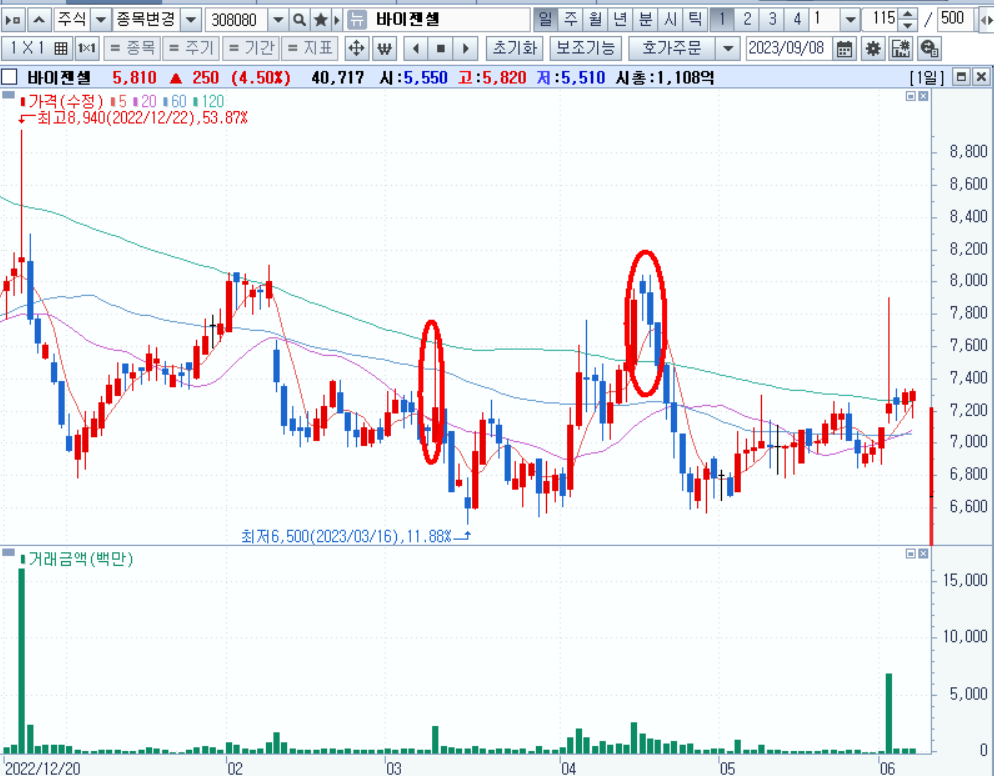The width and height of the screenshot is (994, 776).
Task: Click the left-right scroll arrows icon at top right
Action: pyautogui.click(x=986, y=20)
